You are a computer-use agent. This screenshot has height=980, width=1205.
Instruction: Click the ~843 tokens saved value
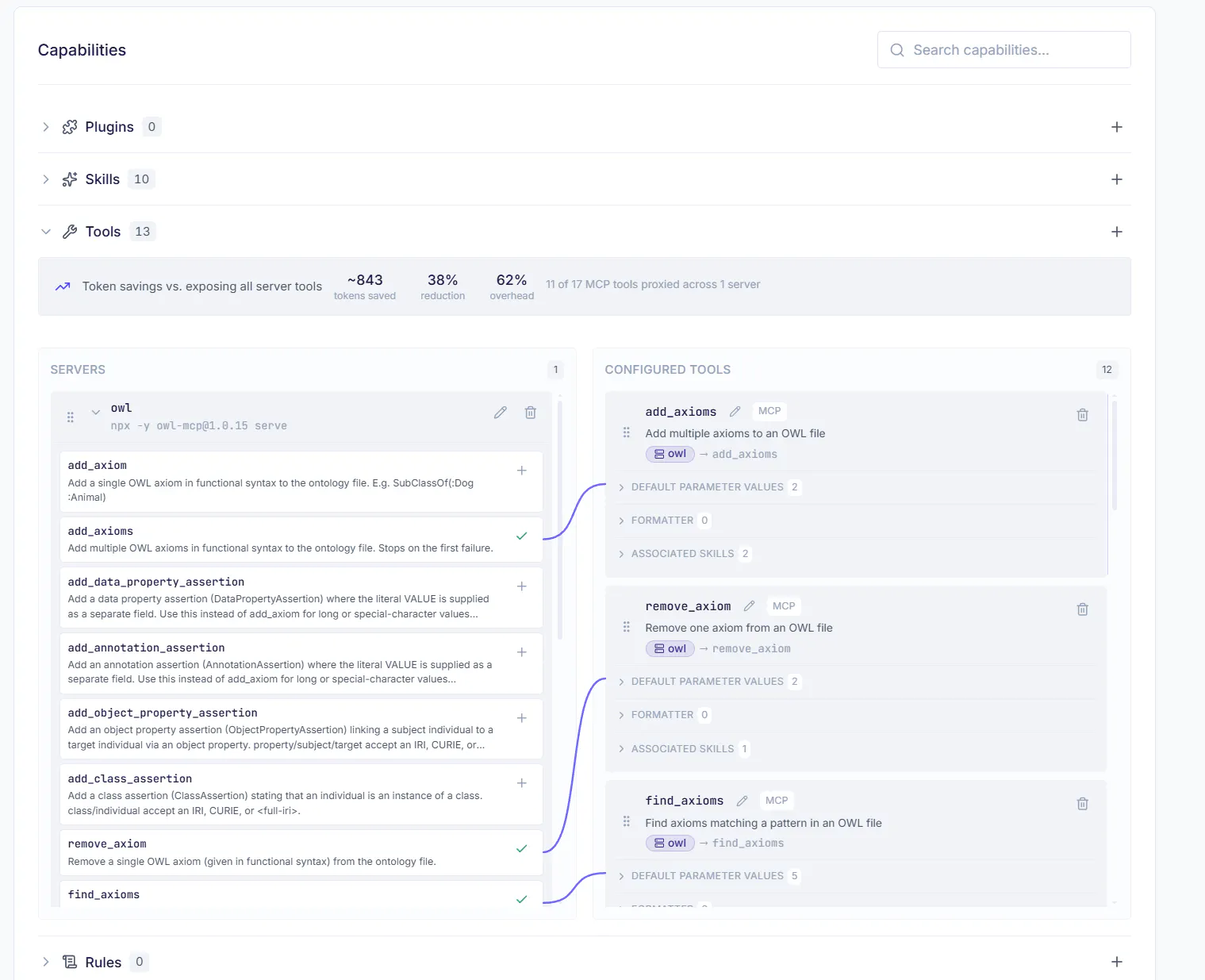(x=365, y=280)
